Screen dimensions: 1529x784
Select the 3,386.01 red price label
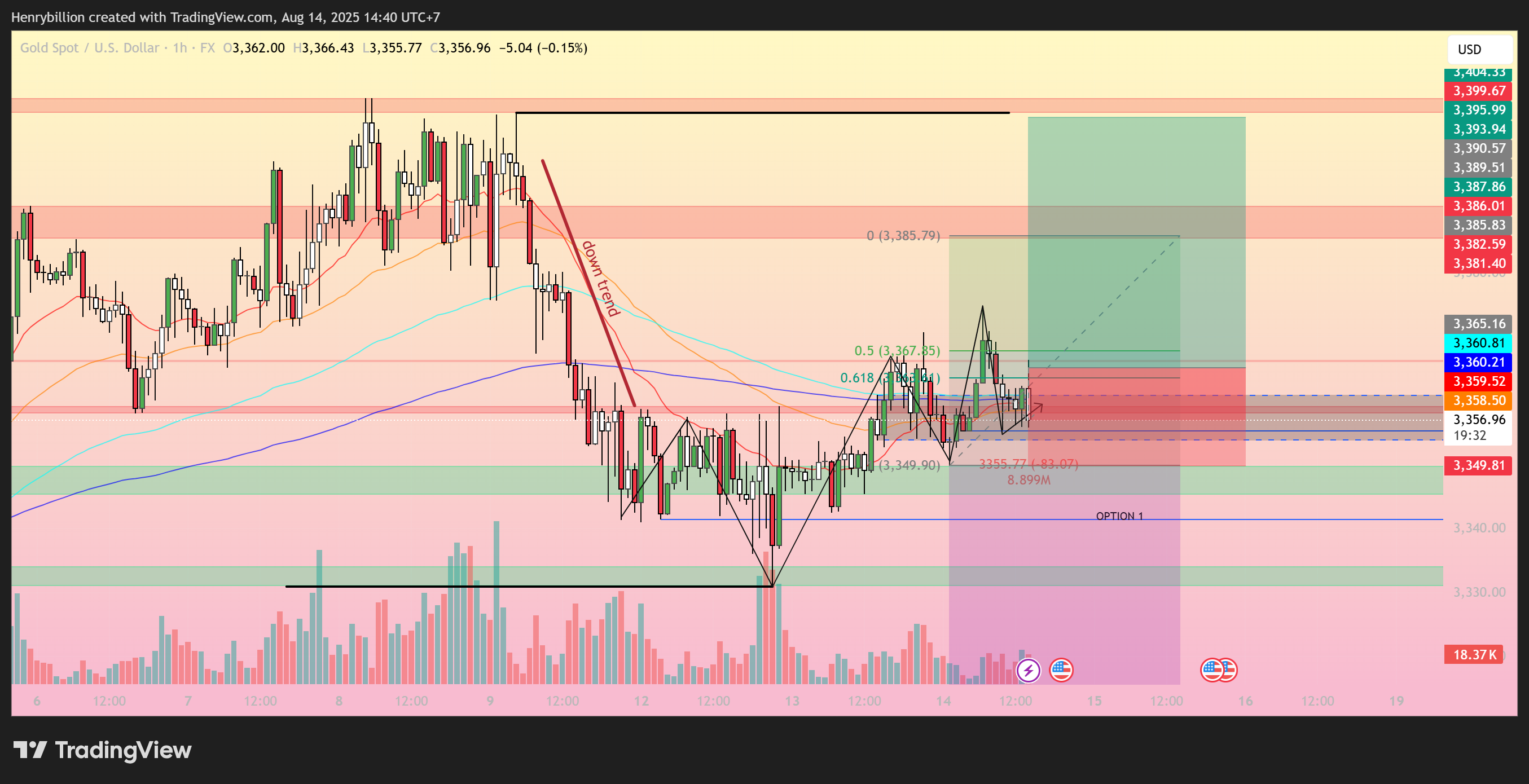click(x=1478, y=206)
